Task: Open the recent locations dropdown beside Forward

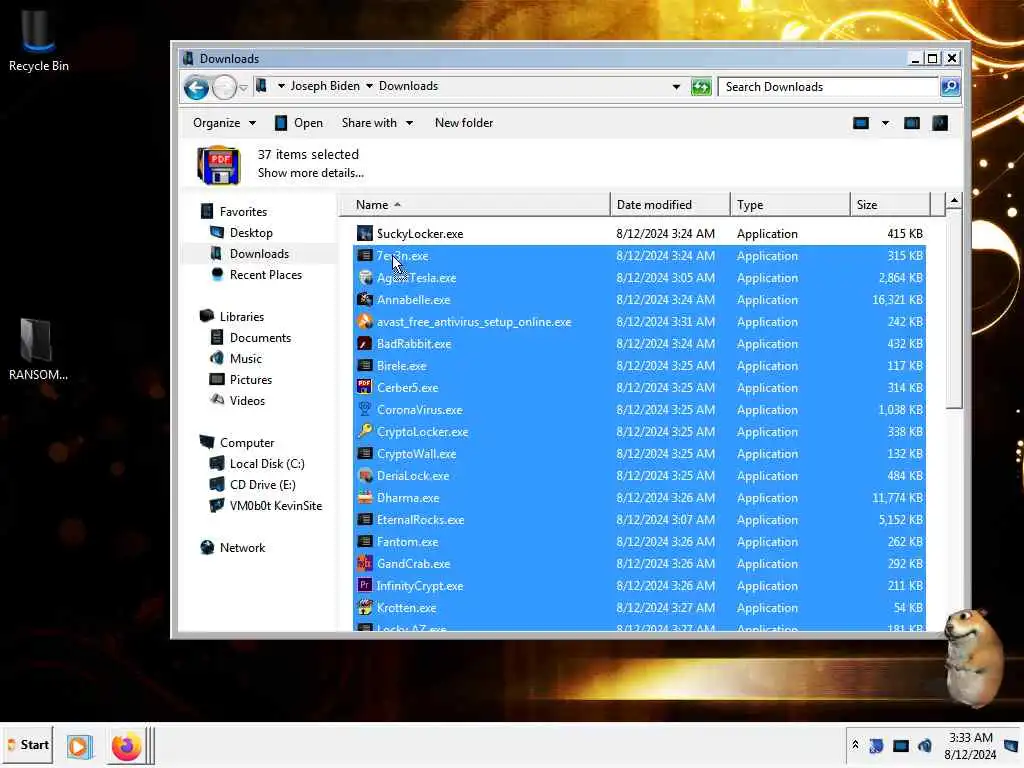Action: pos(243,88)
